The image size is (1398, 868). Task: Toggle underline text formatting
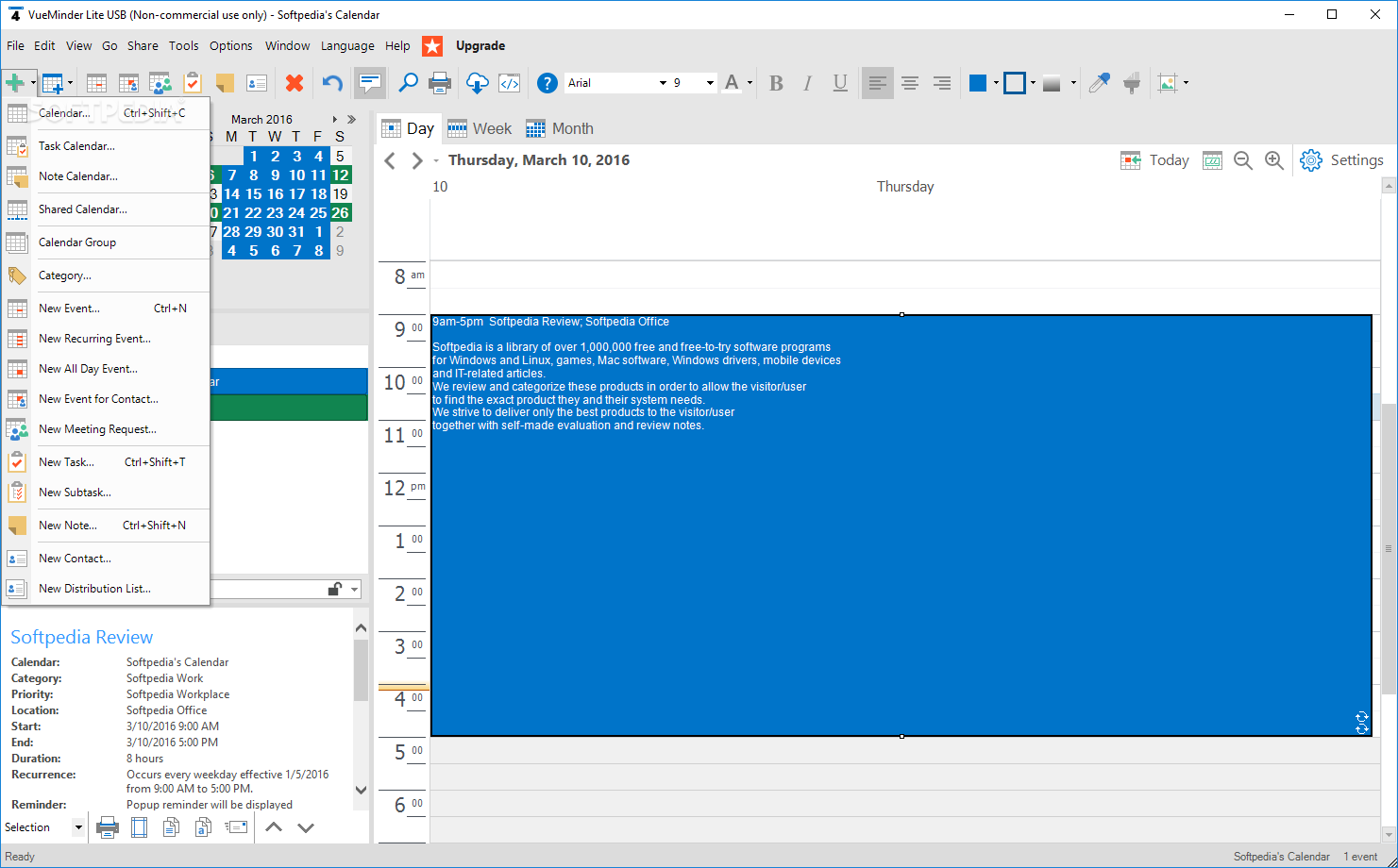point(840,83)
